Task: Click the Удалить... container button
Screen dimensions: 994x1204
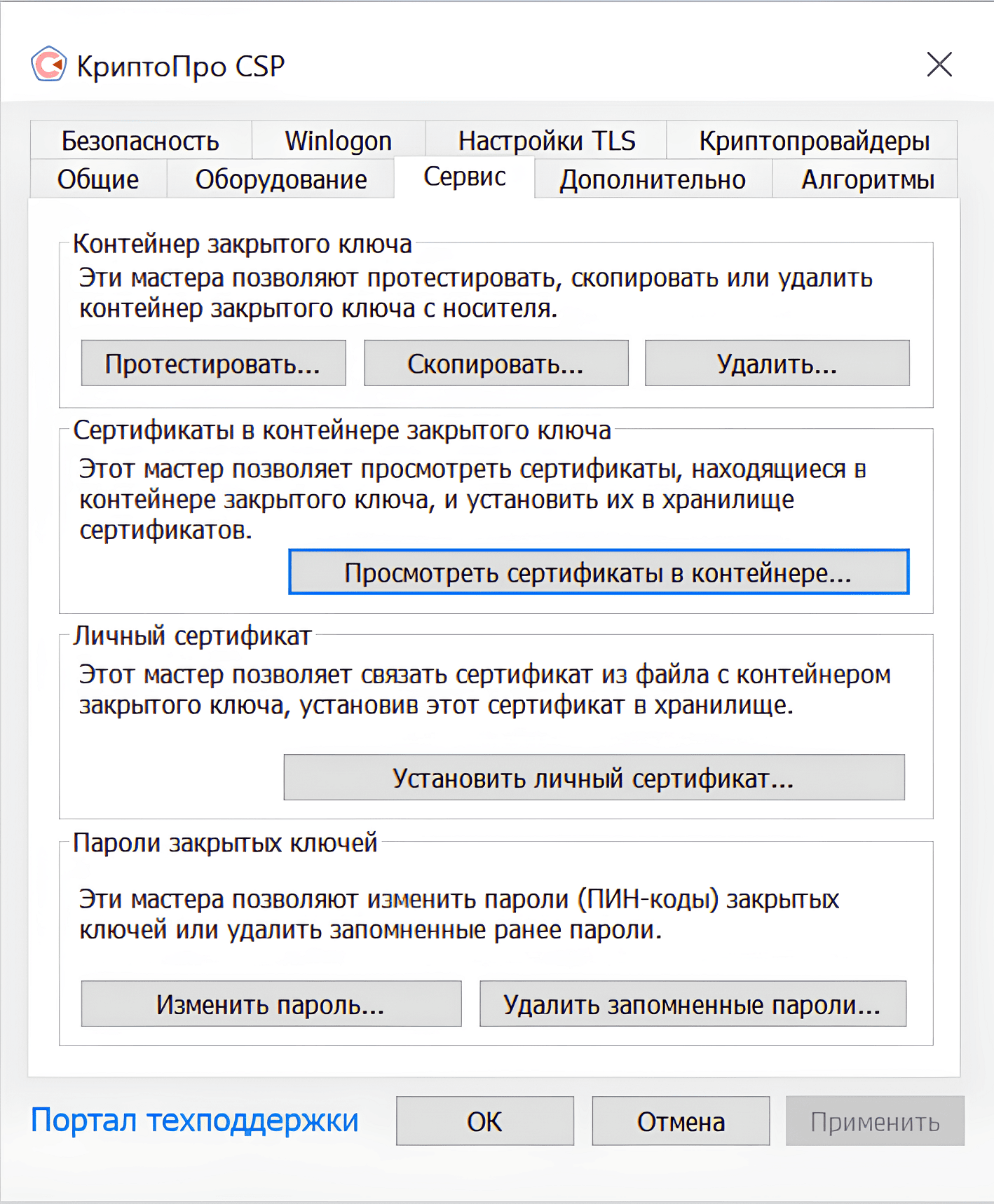Action: 777,363
